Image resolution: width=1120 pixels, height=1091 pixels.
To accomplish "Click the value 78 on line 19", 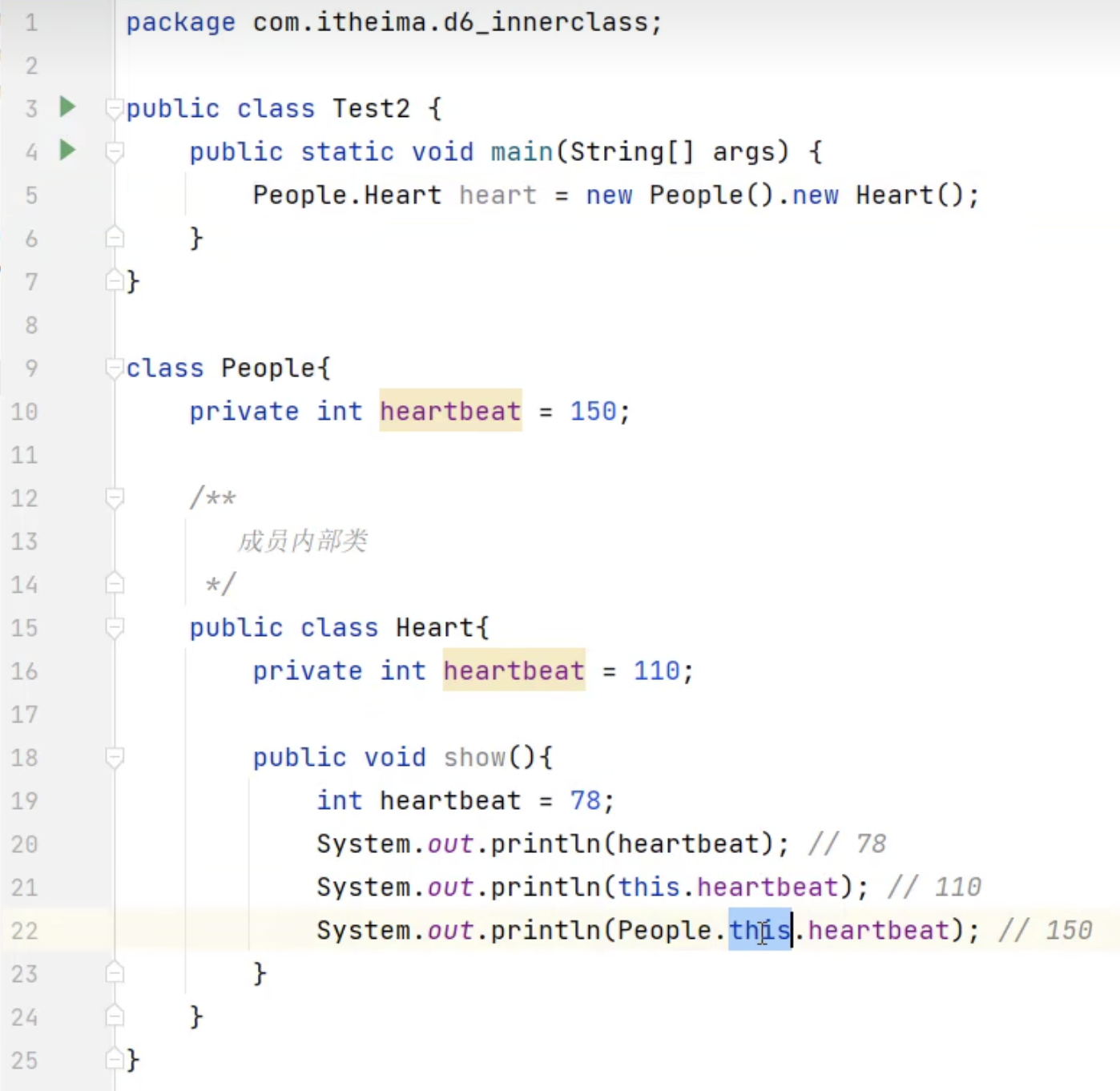I will [x=586, y=800].
